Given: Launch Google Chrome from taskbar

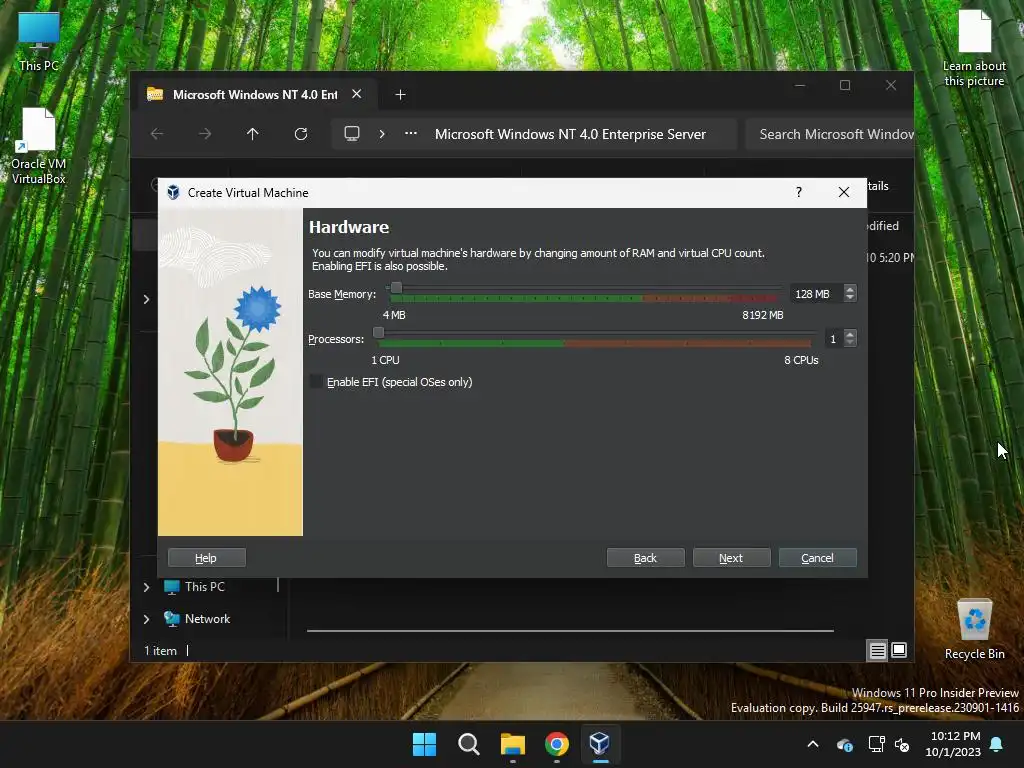Looking at the screenshot, I should point(556,744).
